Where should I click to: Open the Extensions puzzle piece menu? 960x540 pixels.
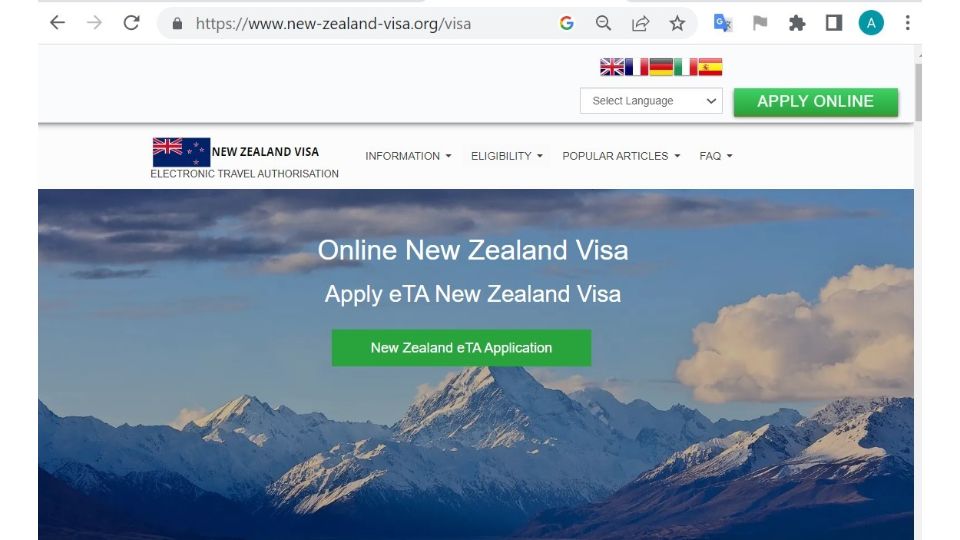[x=797, y=23]
